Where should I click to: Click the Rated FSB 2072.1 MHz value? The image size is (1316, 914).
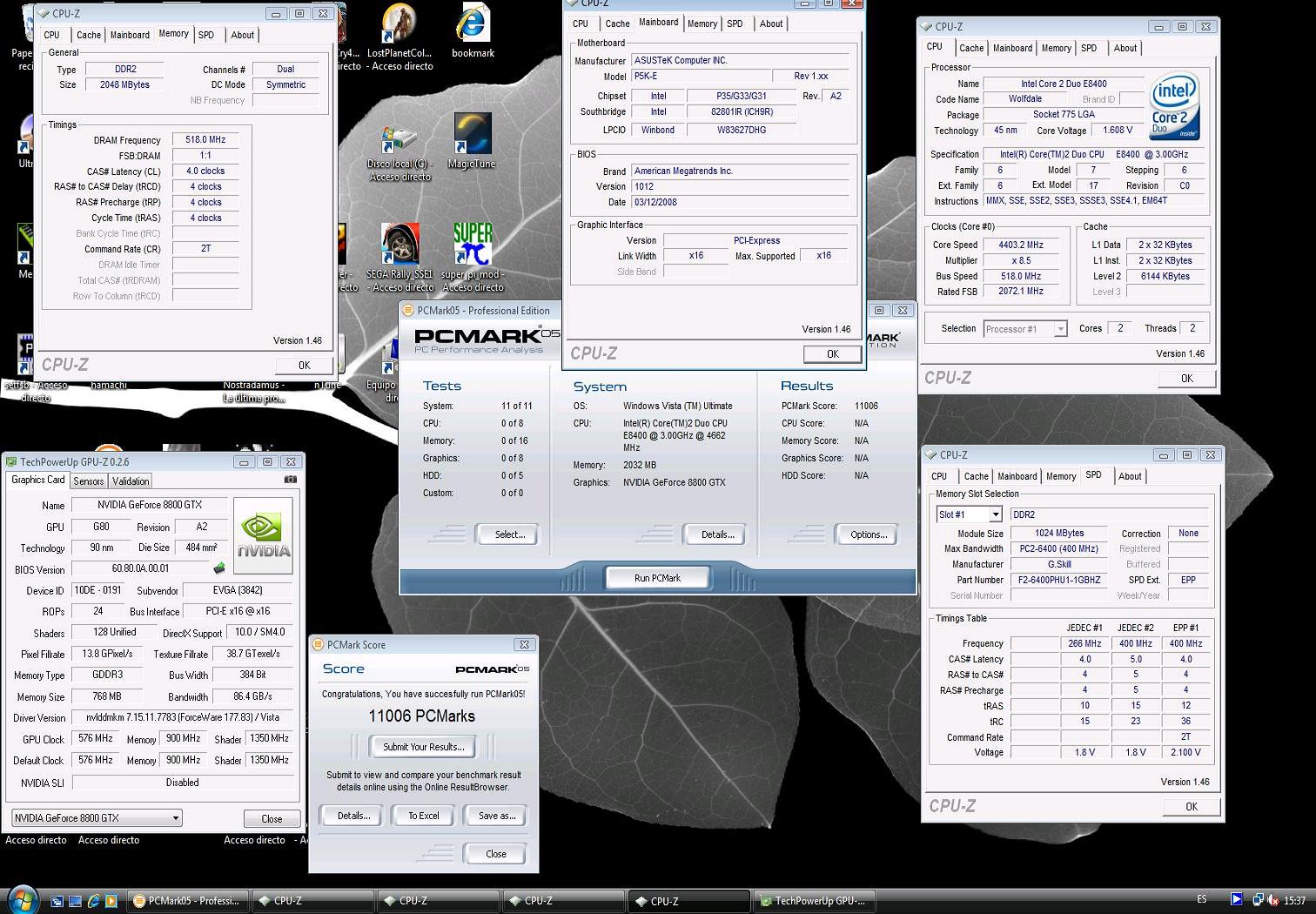[x=1021, y=292]
